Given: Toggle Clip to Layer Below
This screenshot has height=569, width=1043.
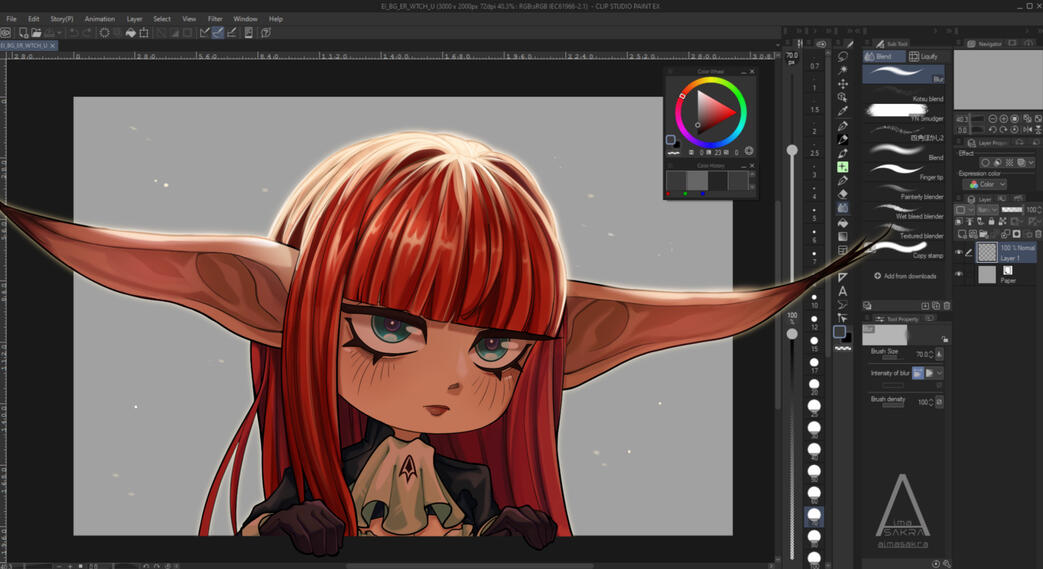Looking at the screenshot, I should pyautogui.click(x=959, y=221).
